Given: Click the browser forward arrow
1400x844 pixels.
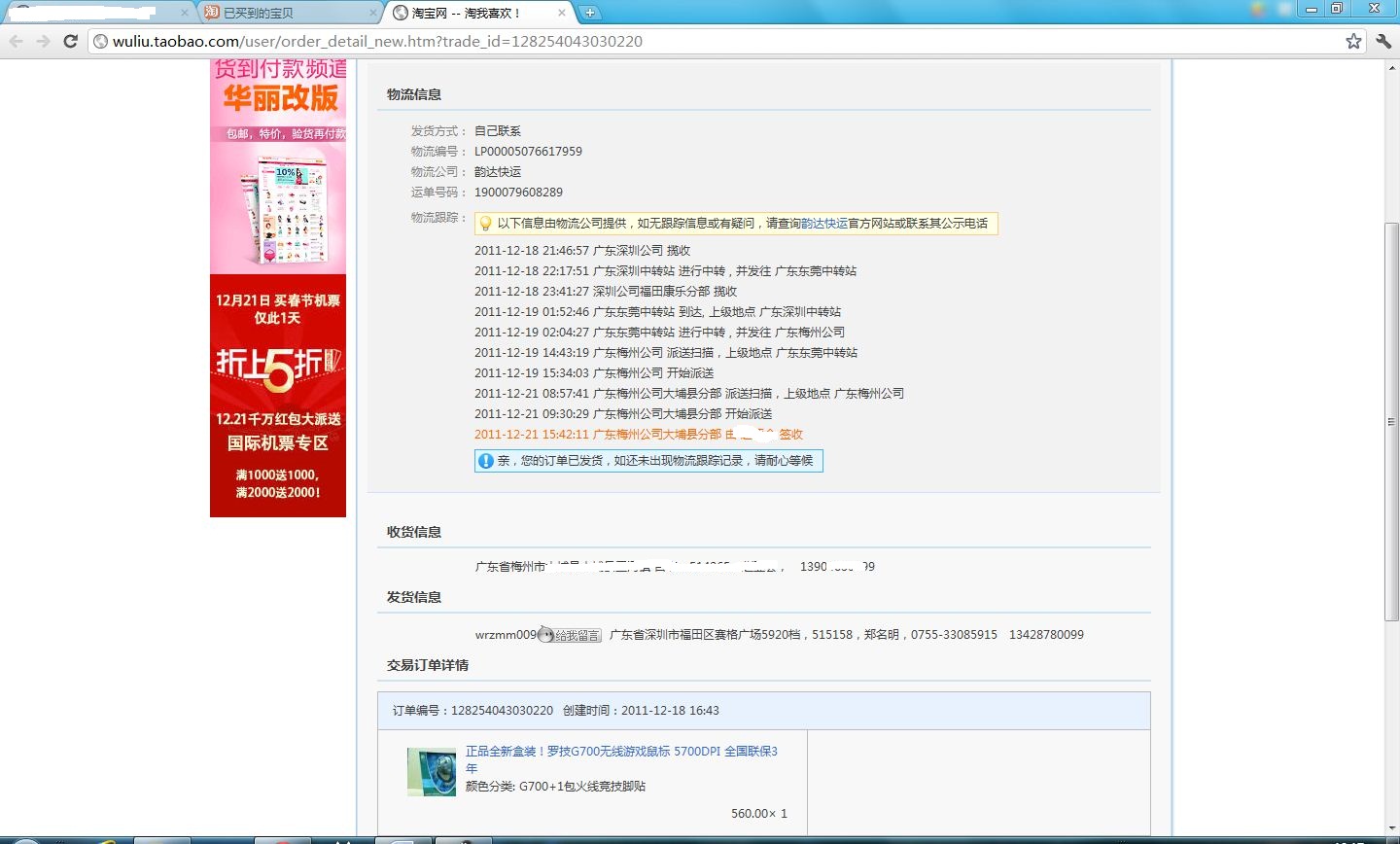Looking at the screenshot, I should [43, 41].
